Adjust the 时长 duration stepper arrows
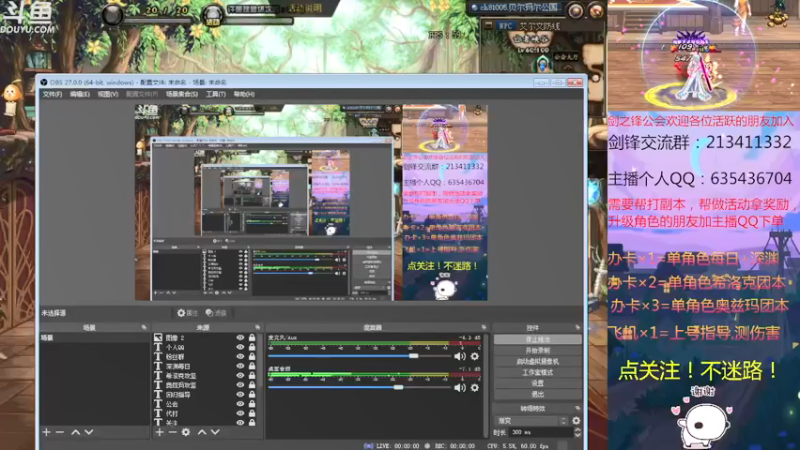The width and height of the screenshot is (800, 450). pos(577,432)
